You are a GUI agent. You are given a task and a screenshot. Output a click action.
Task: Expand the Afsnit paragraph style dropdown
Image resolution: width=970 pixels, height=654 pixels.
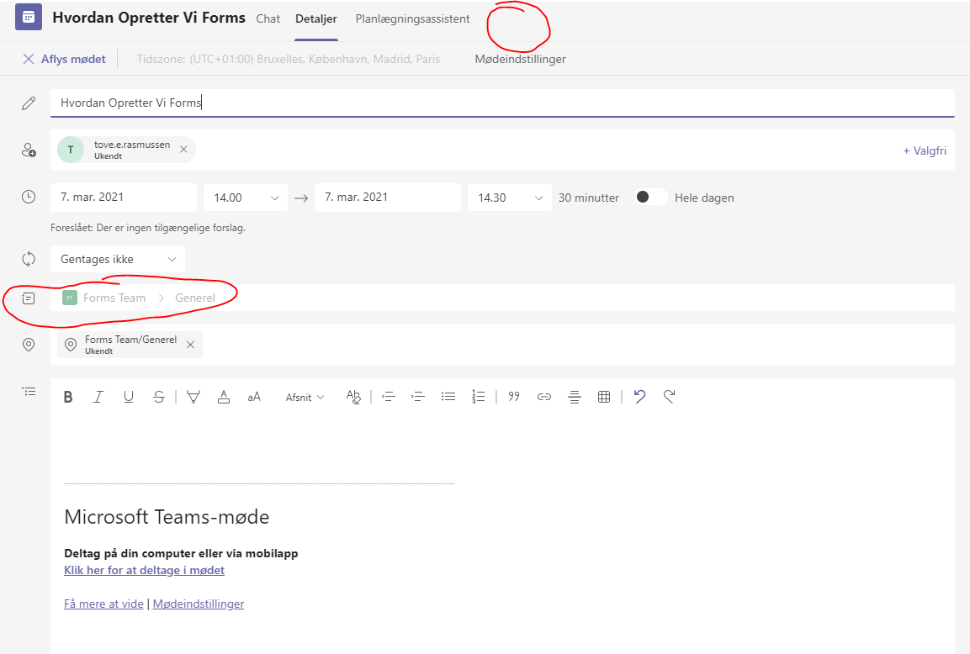coord(304,397)
